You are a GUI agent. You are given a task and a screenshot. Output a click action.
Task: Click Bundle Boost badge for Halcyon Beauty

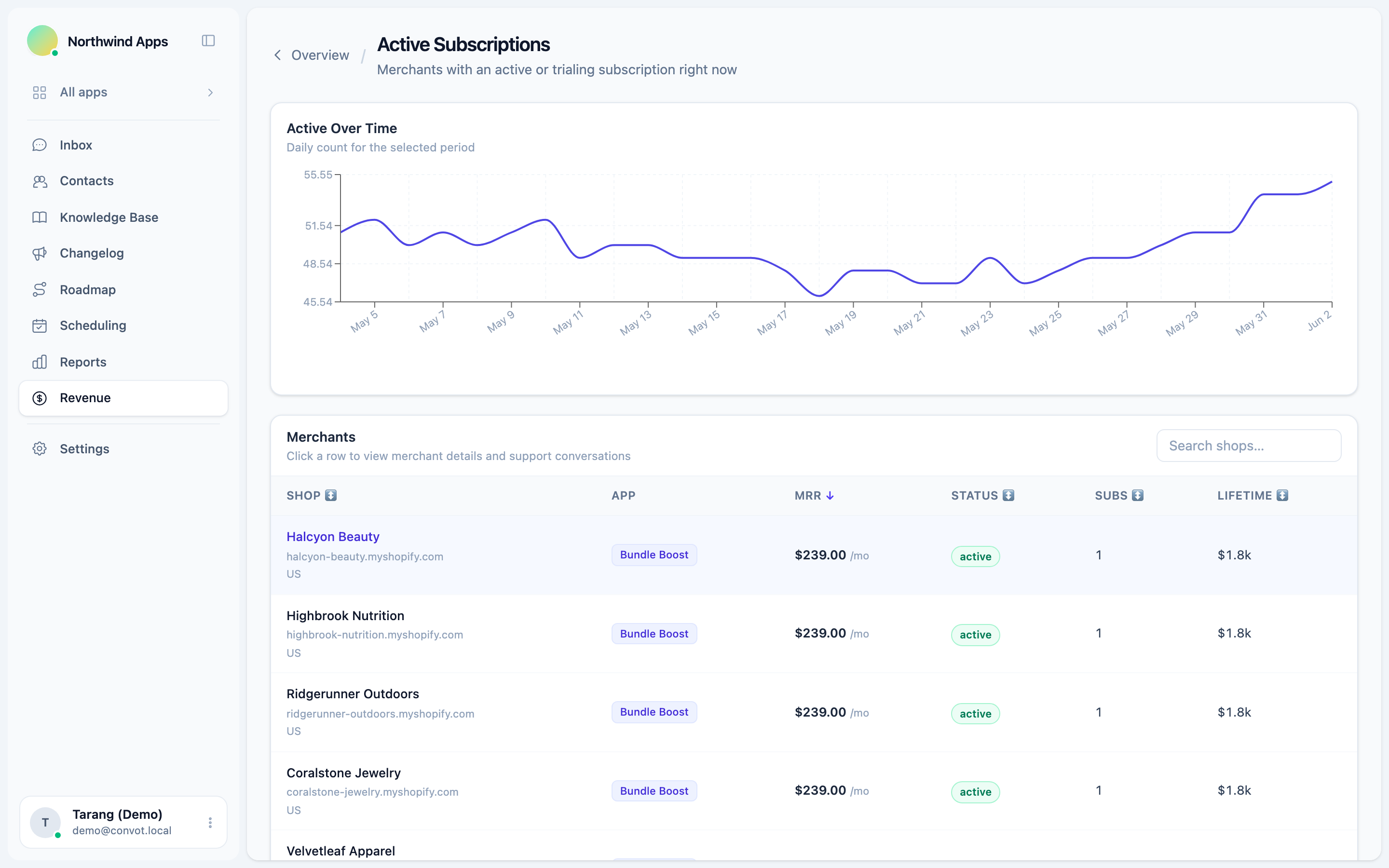point(654,555)
